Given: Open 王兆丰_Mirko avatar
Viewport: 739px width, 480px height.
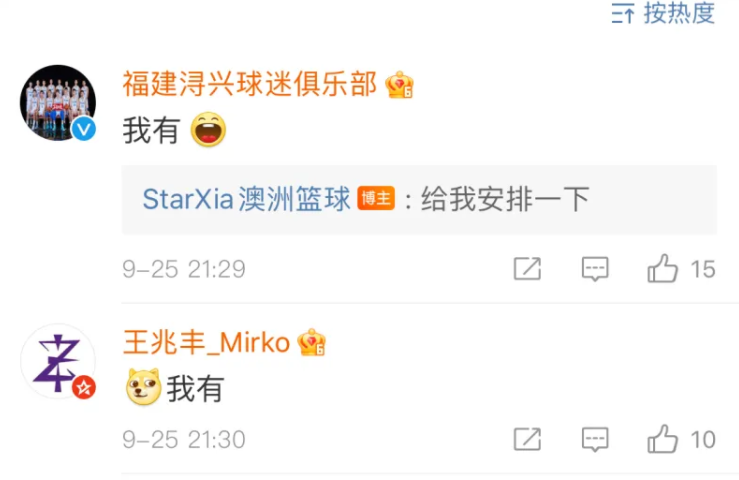Looking at the screenshot, I should click(x=58, y=361).
